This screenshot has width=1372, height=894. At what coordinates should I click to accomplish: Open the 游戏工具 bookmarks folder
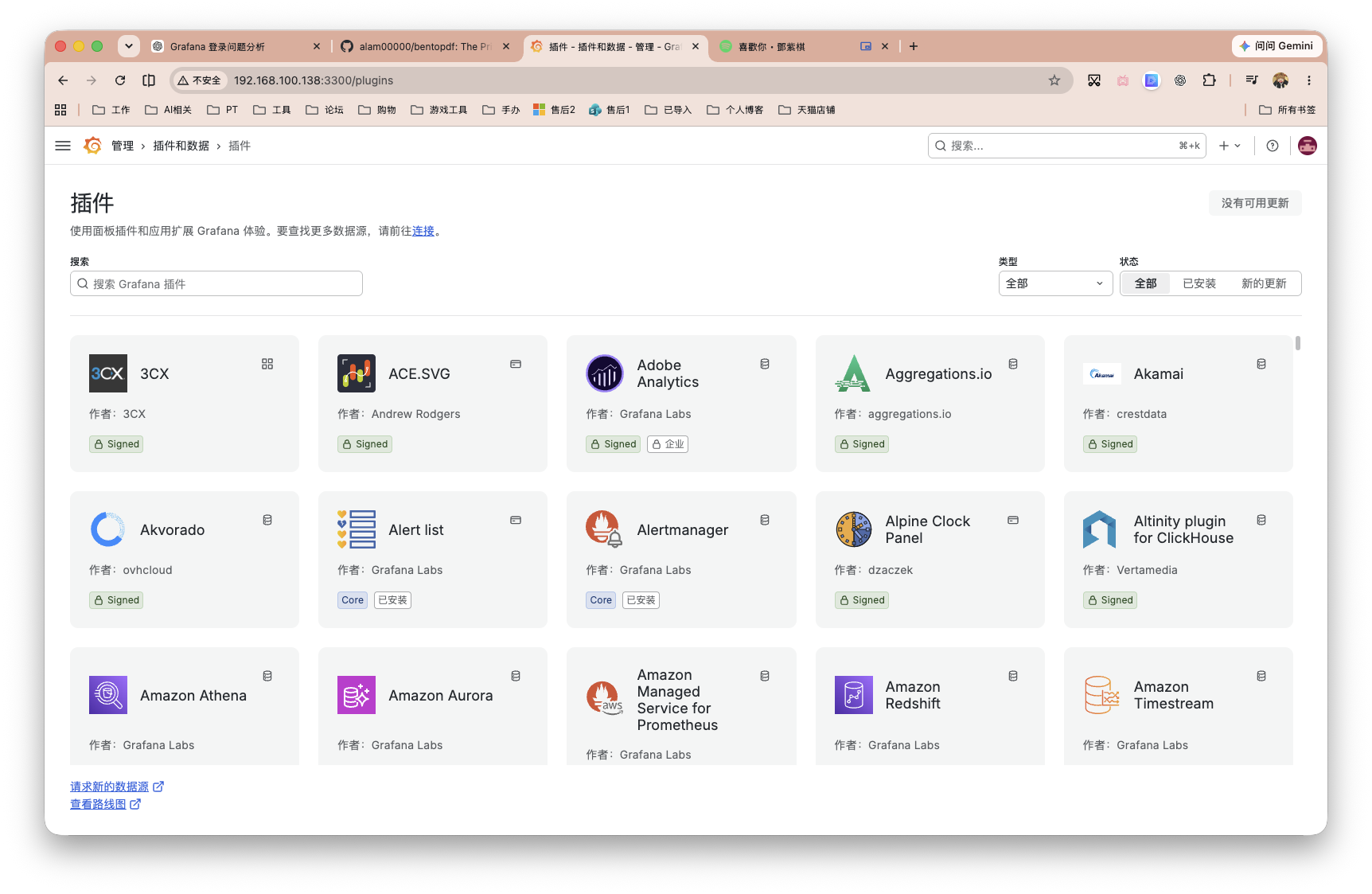(439, 110)
